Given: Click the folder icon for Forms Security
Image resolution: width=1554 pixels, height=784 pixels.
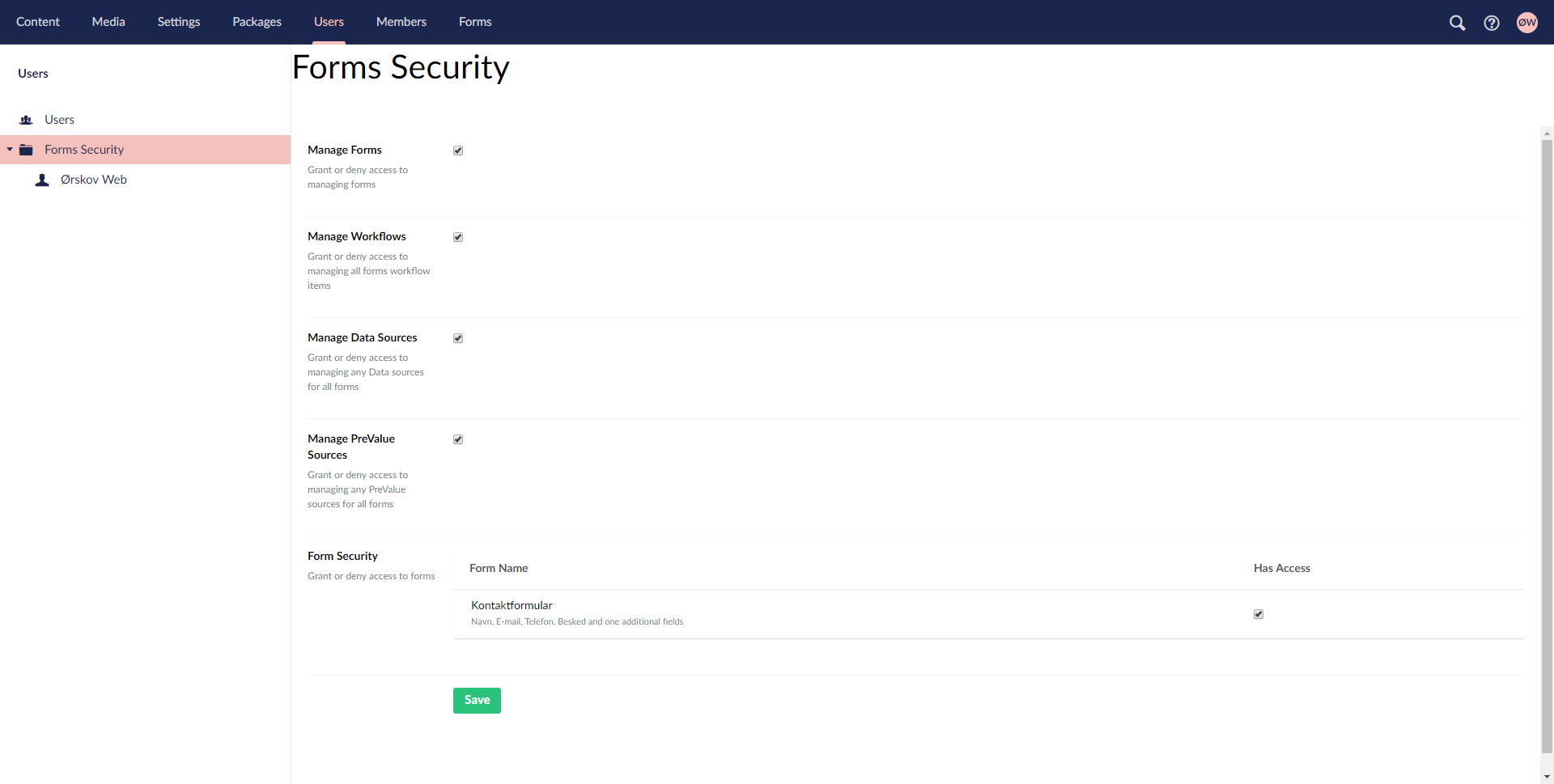Looking at the screenshot, I should point(25,149).
